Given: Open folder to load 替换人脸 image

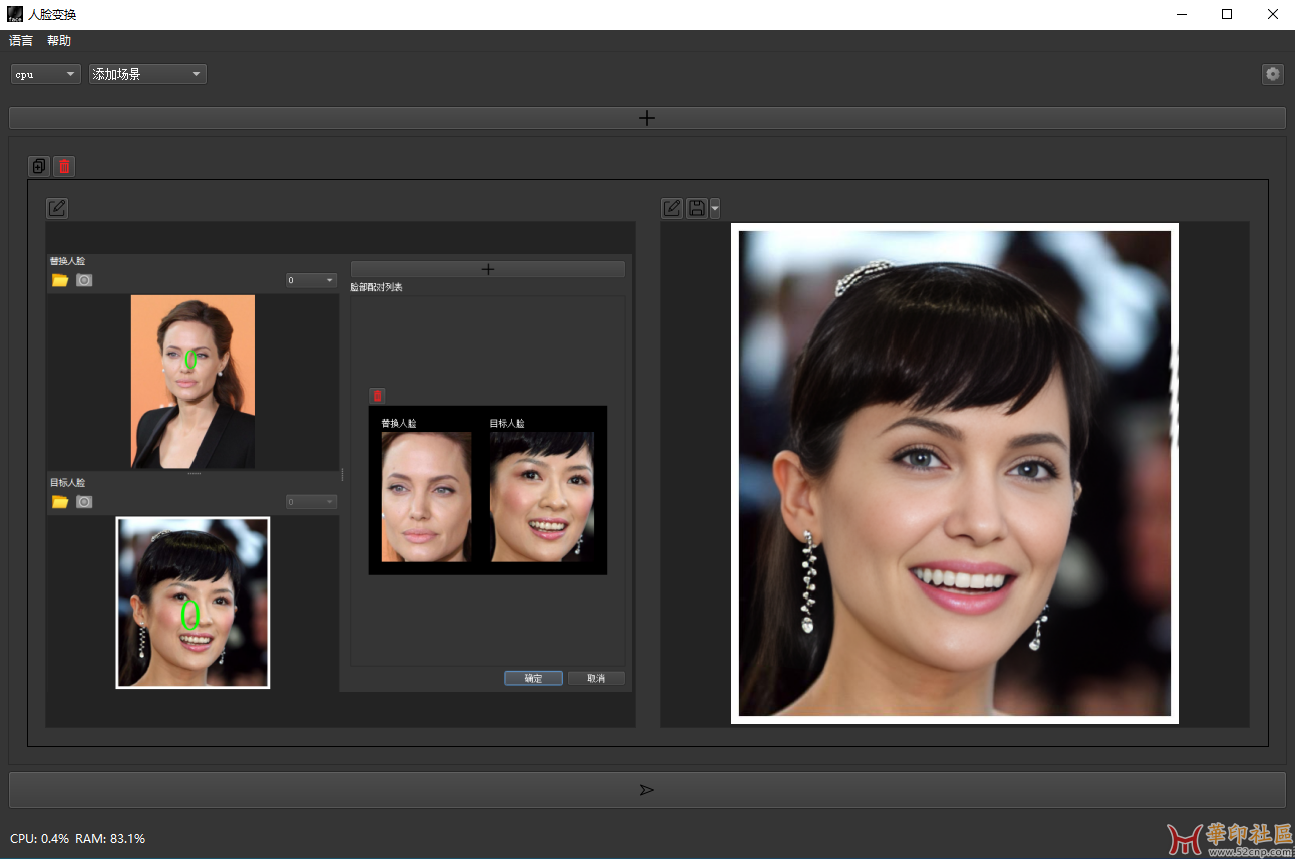Looking at the screenshot, I should pyautogui.click(x=60, y=280).
